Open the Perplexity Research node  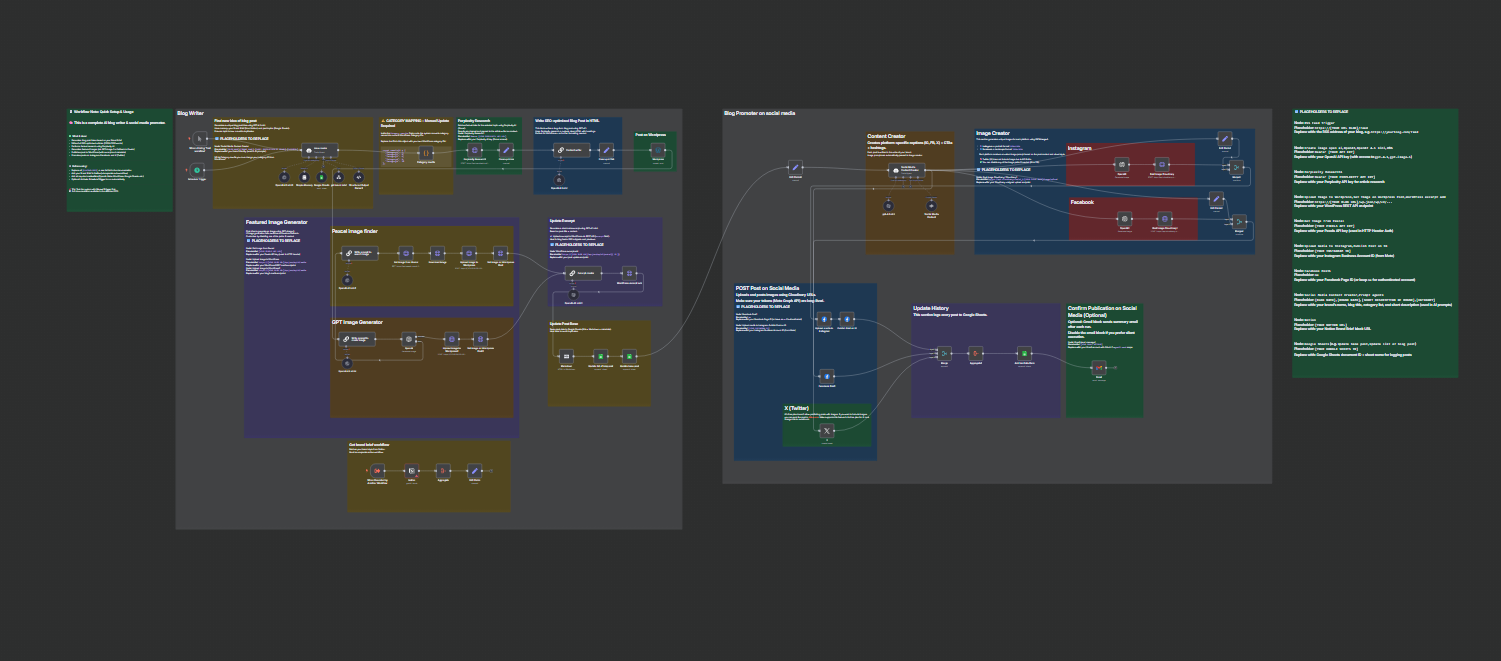coord(475,151)
